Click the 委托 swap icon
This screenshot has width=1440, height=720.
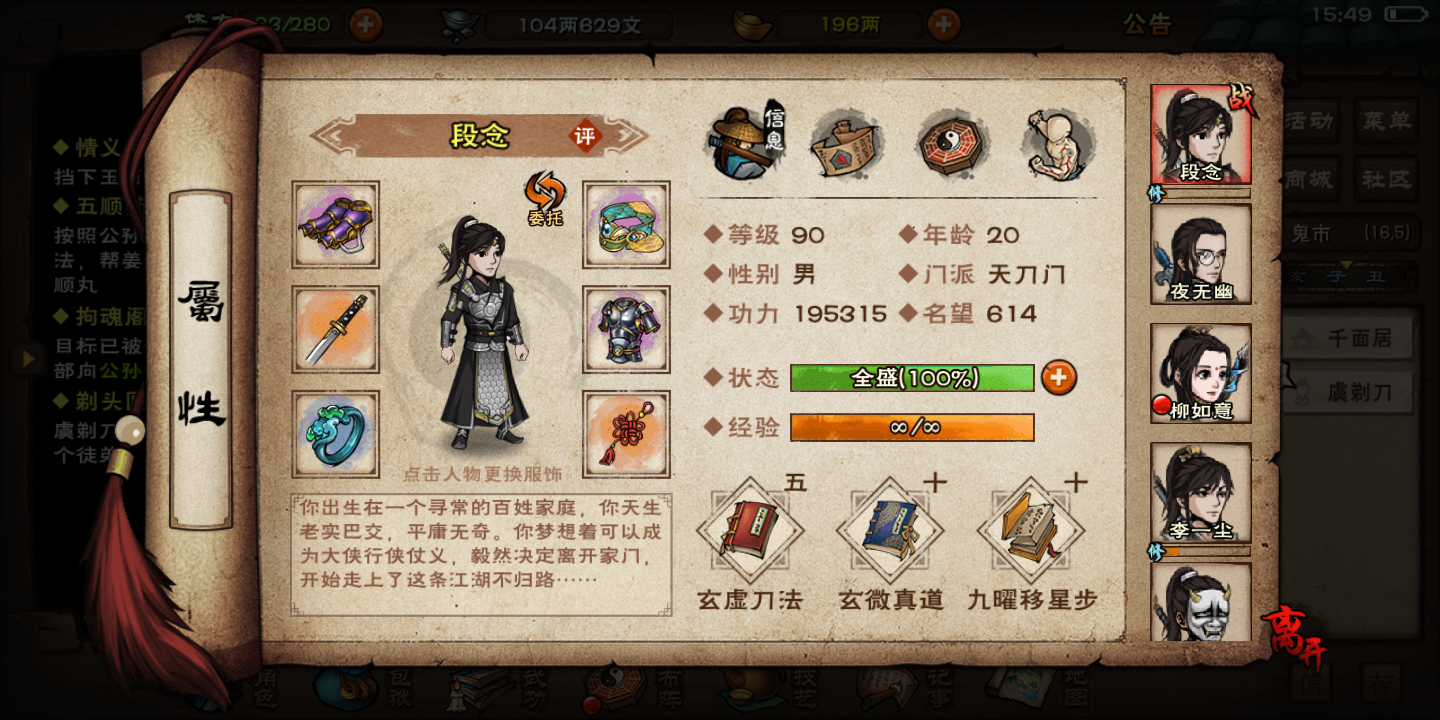pyautogui.click(x=545, y=198)
